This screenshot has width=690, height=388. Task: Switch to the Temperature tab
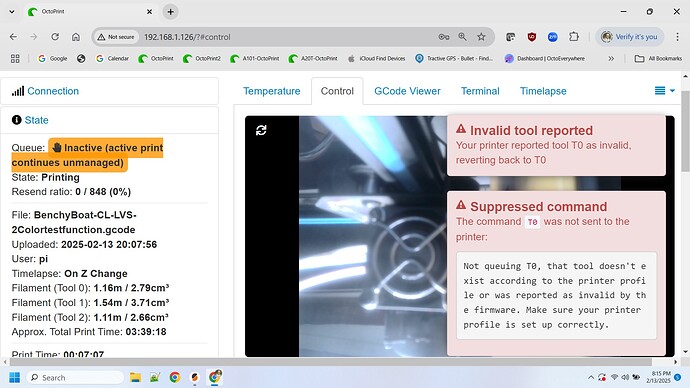tap(272, 91)
